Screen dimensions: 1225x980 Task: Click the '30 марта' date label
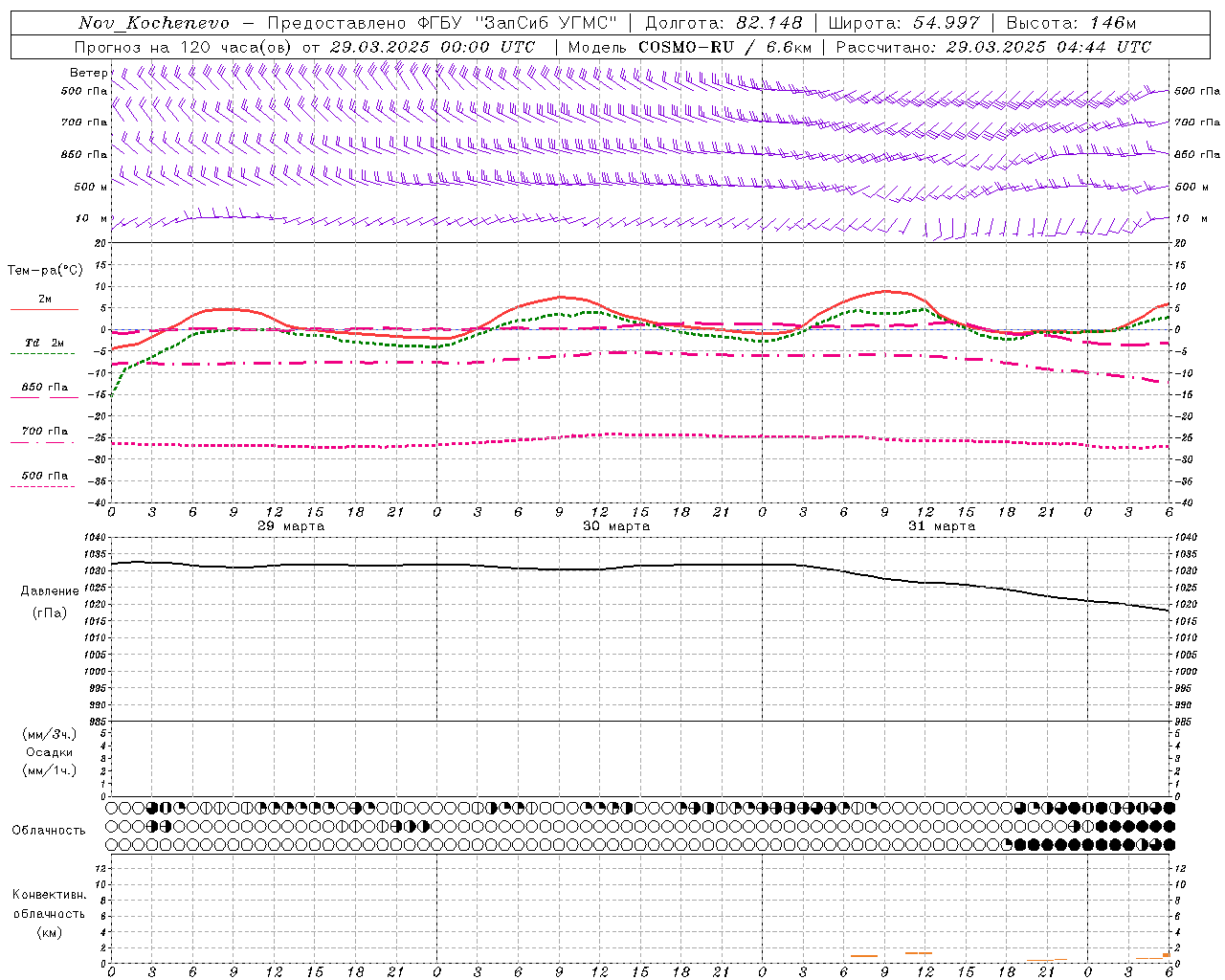coord(616,526)
